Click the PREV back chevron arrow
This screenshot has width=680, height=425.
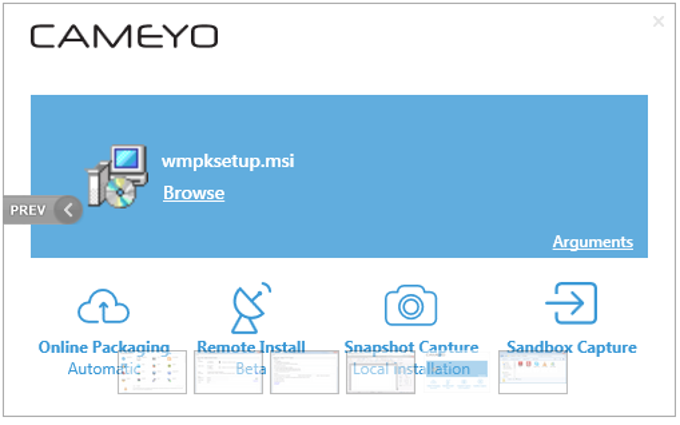[x=68, y=210]
